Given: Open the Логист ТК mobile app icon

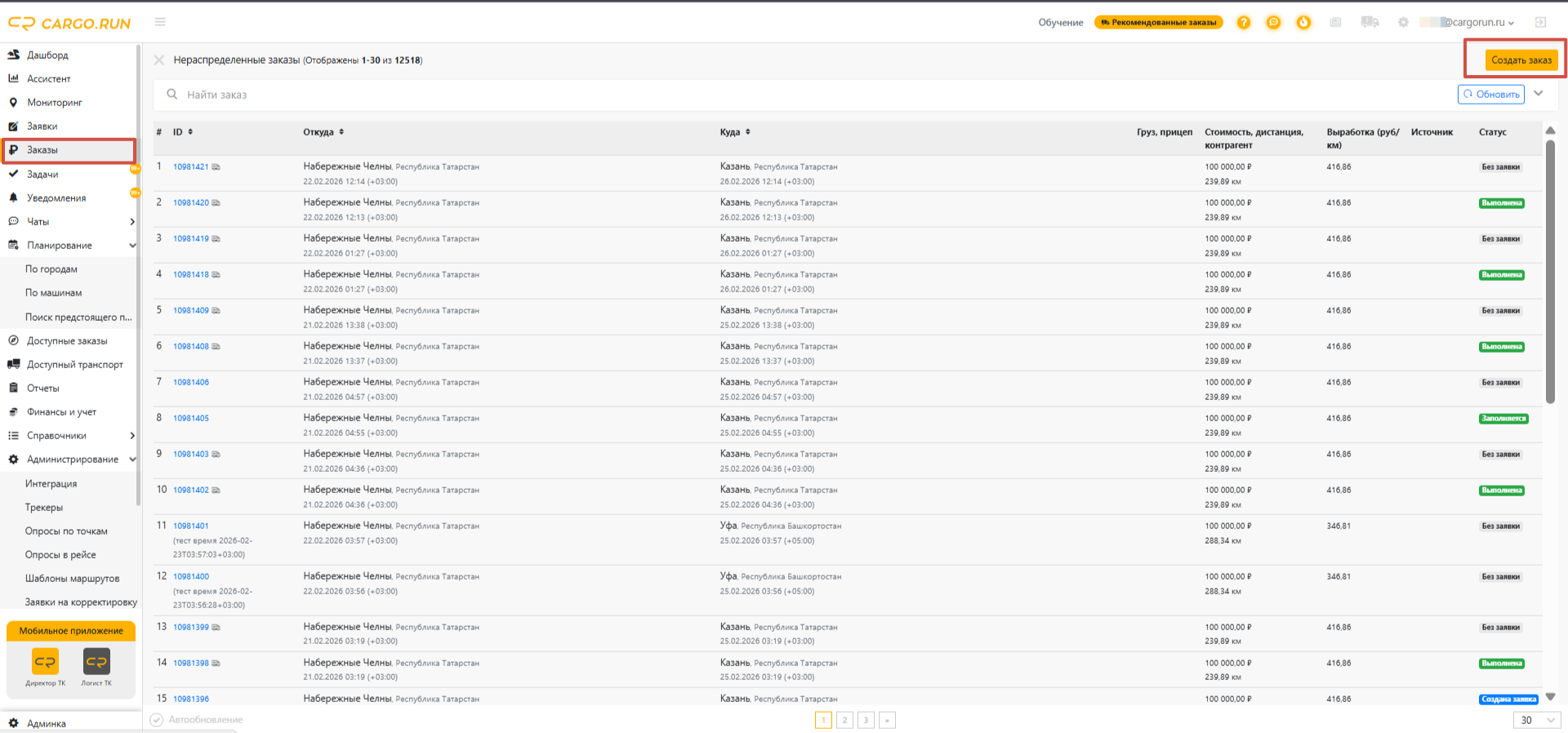Looking at the screenshot, I should [x=96, y=667].
